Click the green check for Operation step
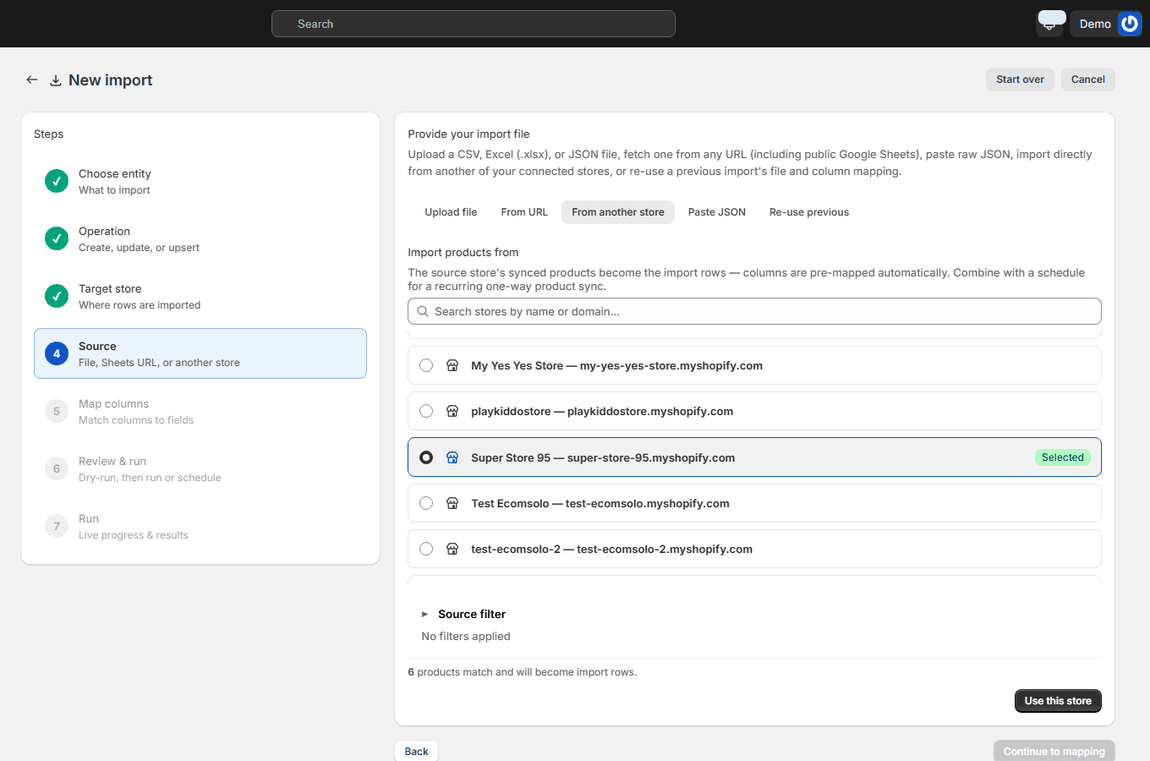 click(x=56, y=238)
